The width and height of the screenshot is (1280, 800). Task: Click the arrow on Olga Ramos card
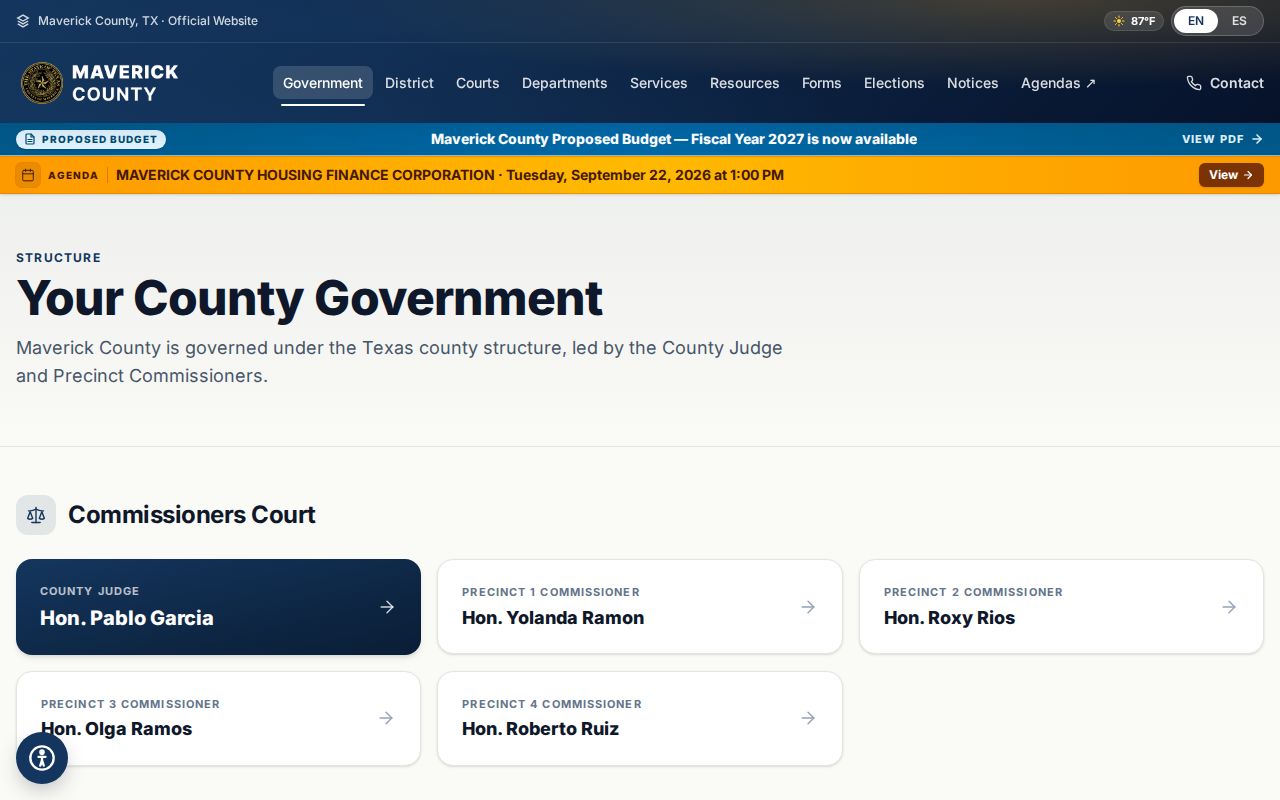pyautogui.click(x=386, y=718)
